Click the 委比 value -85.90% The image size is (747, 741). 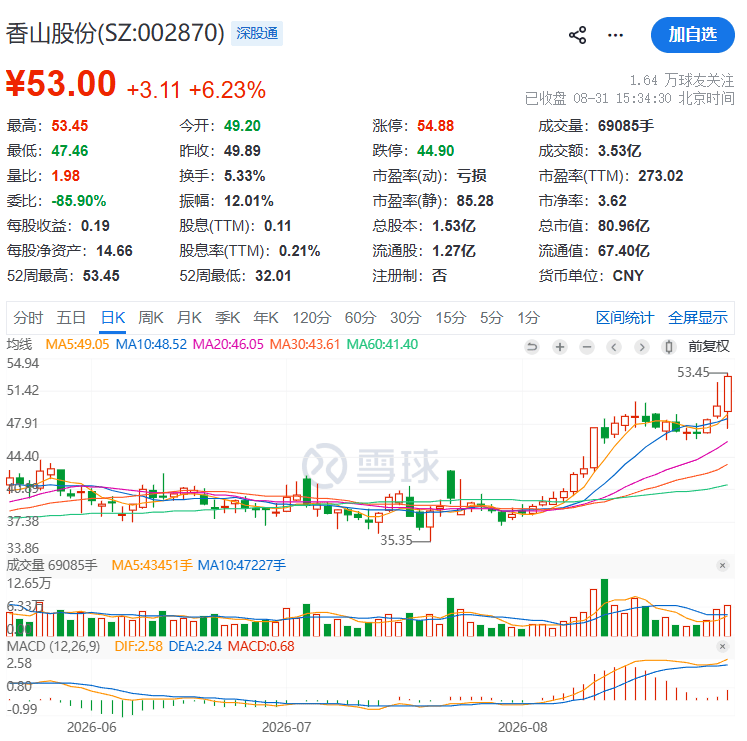79,201
